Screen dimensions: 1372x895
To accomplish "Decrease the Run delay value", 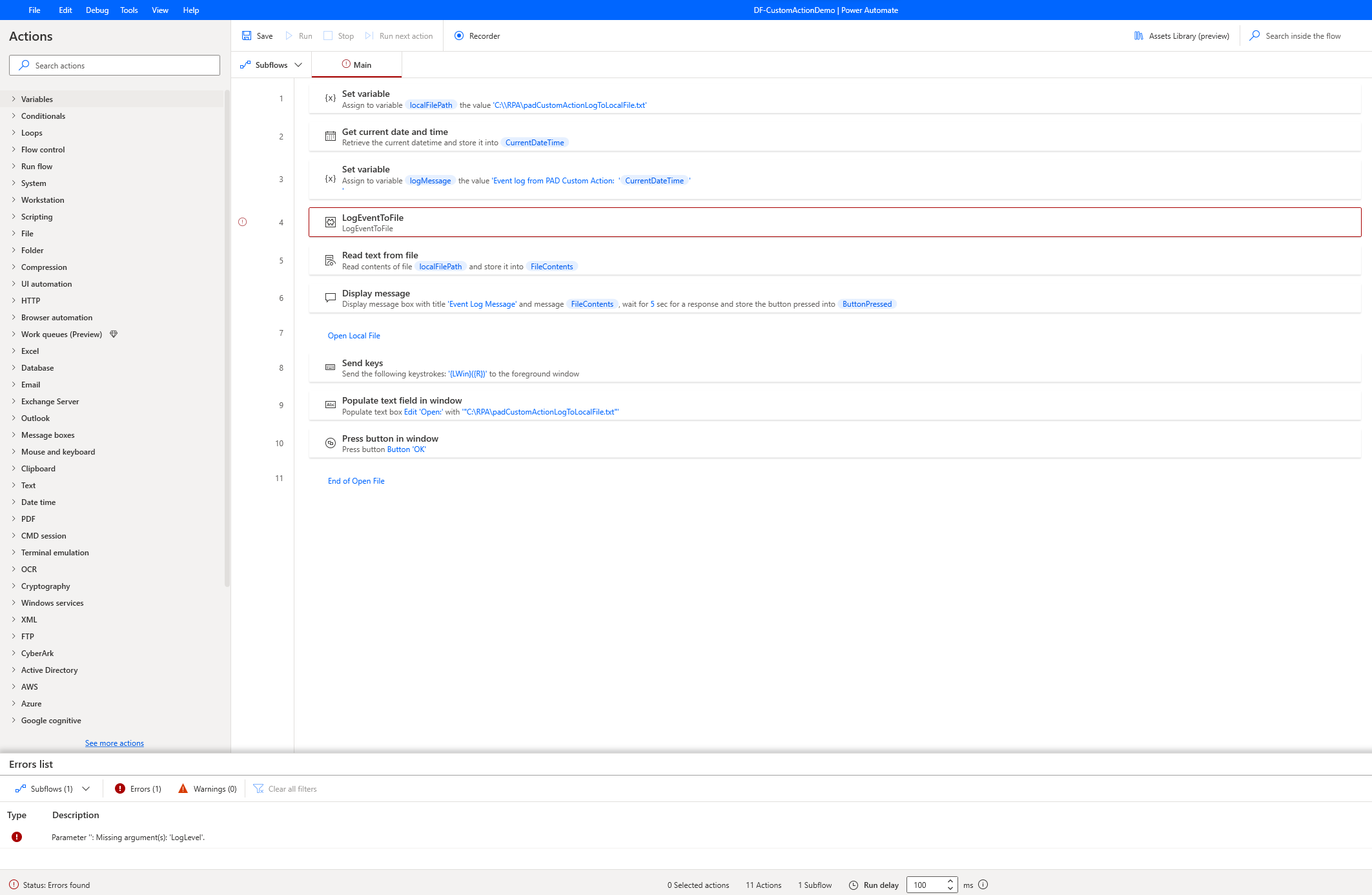I will (950, 889).
